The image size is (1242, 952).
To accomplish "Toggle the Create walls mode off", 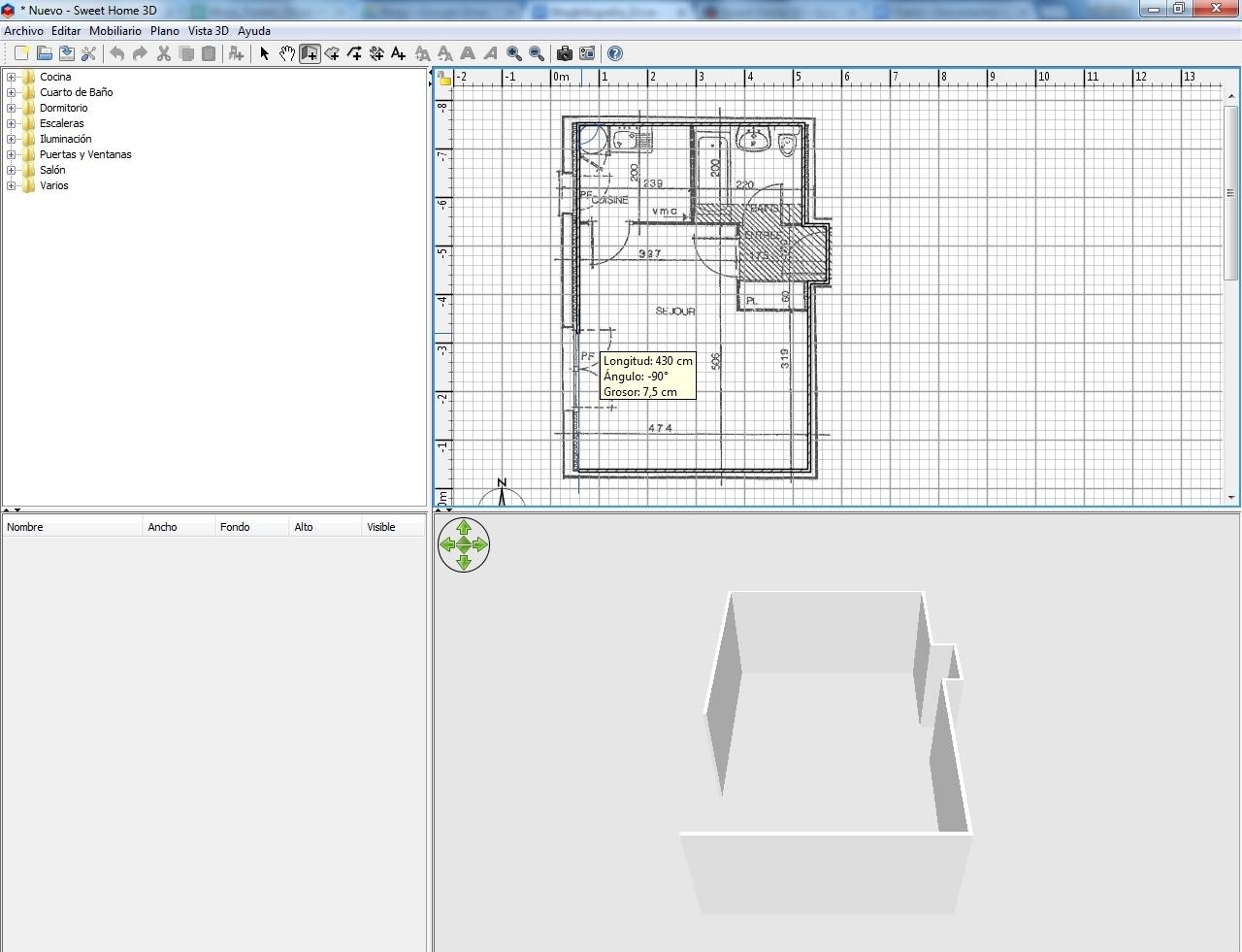I will (310, 53).
